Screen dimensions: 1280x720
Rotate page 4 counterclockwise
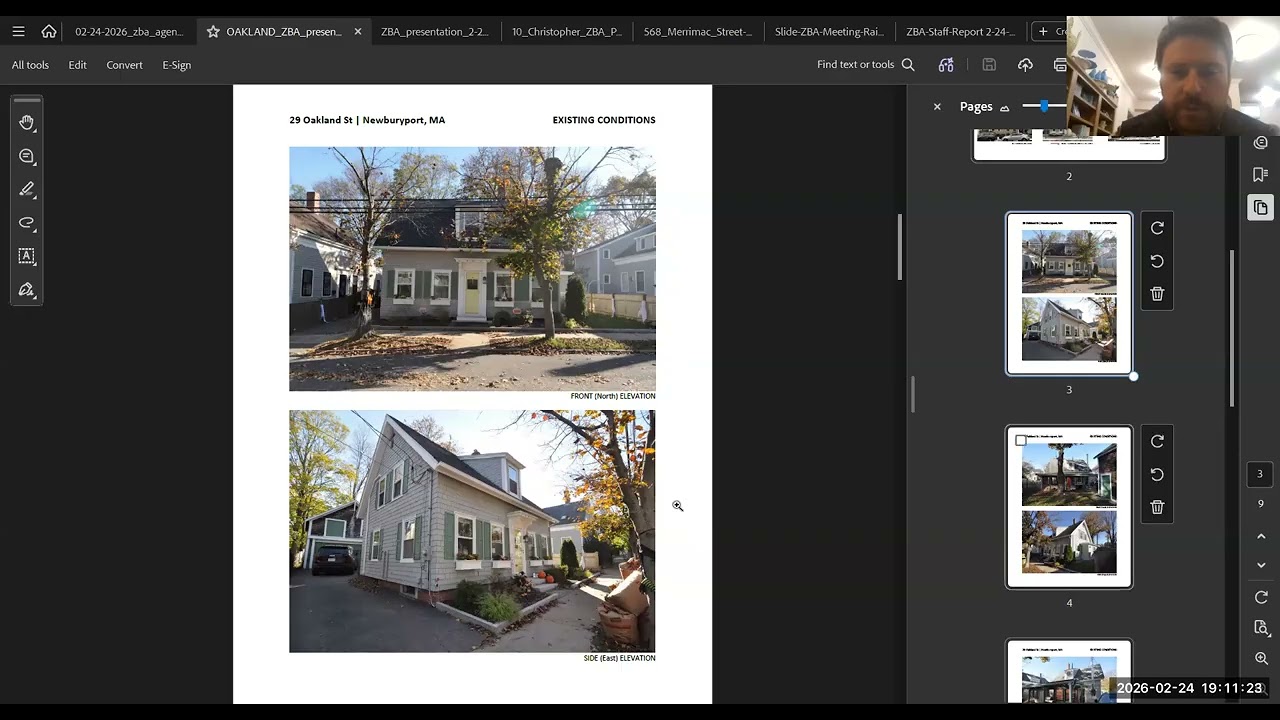click(1157, 474)
